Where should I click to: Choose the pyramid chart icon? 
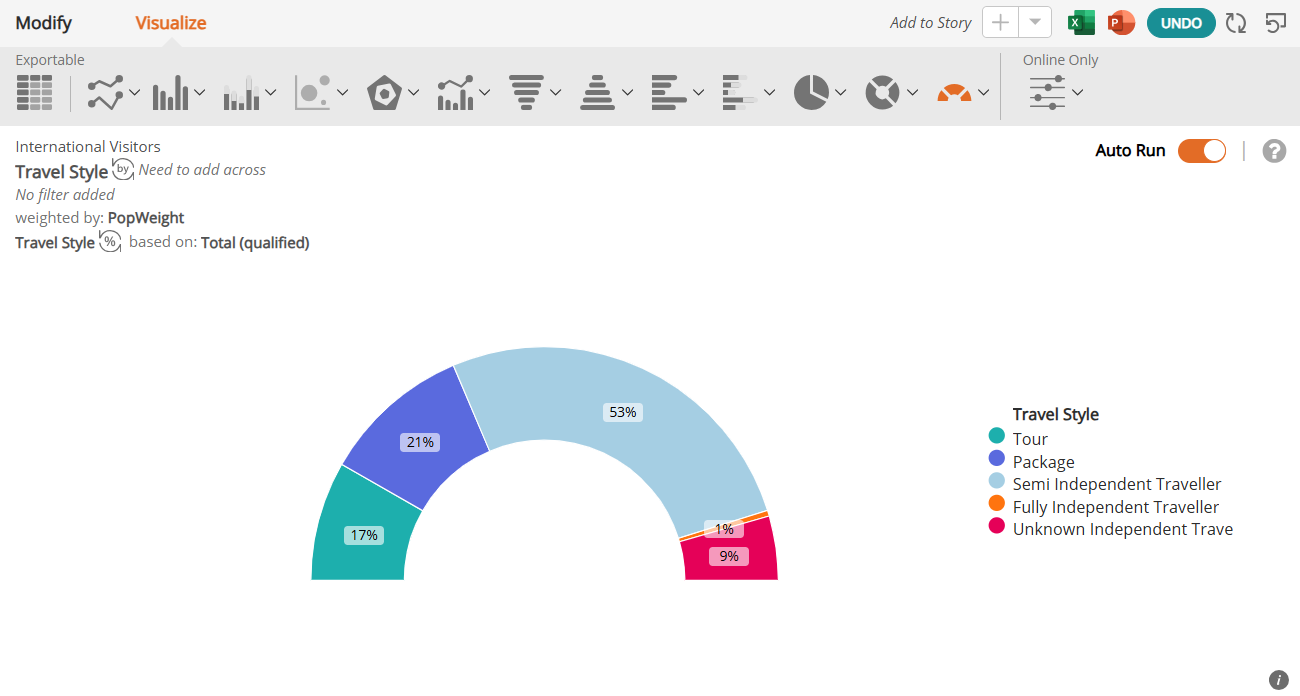[x=598, y=93]
